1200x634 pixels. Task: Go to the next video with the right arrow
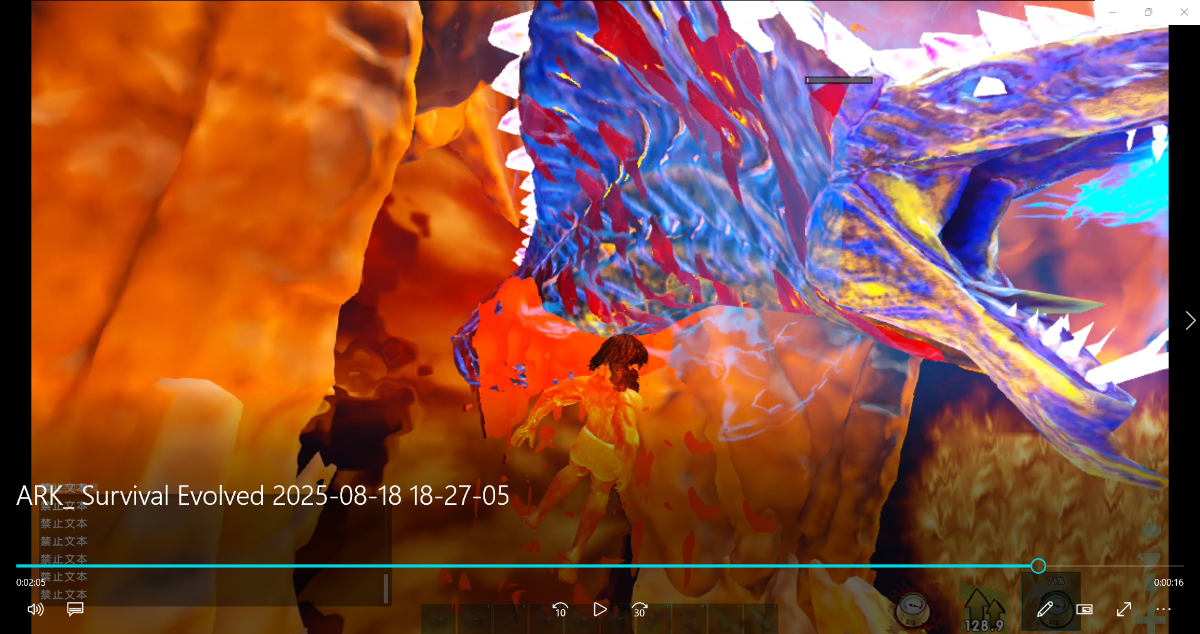pyautogui.click(x=1190, y=320)
